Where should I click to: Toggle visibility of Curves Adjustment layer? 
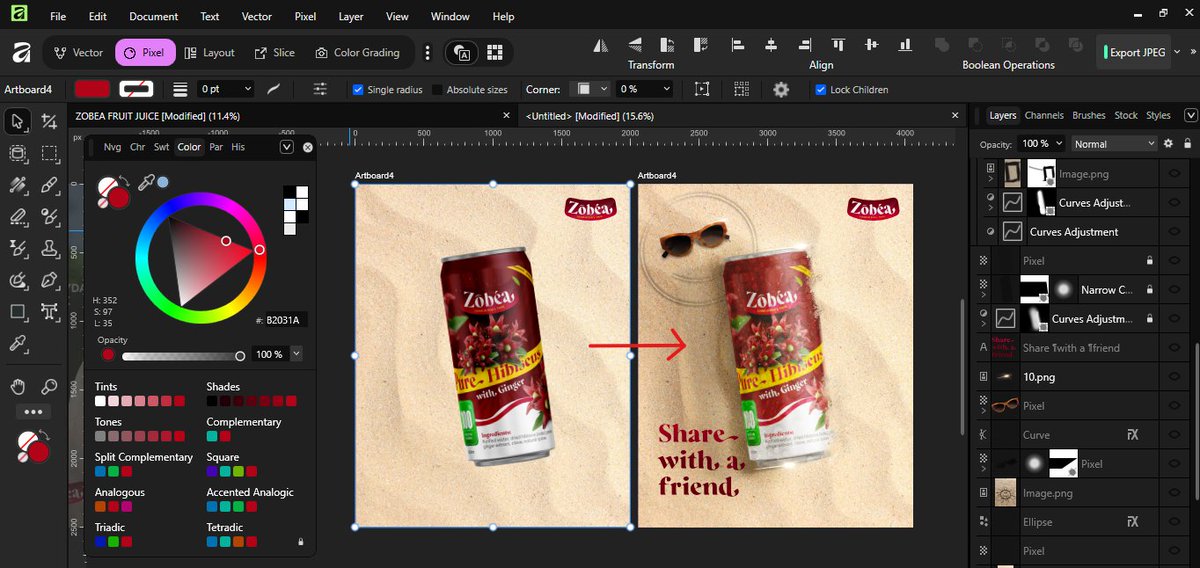point(1175,231)
